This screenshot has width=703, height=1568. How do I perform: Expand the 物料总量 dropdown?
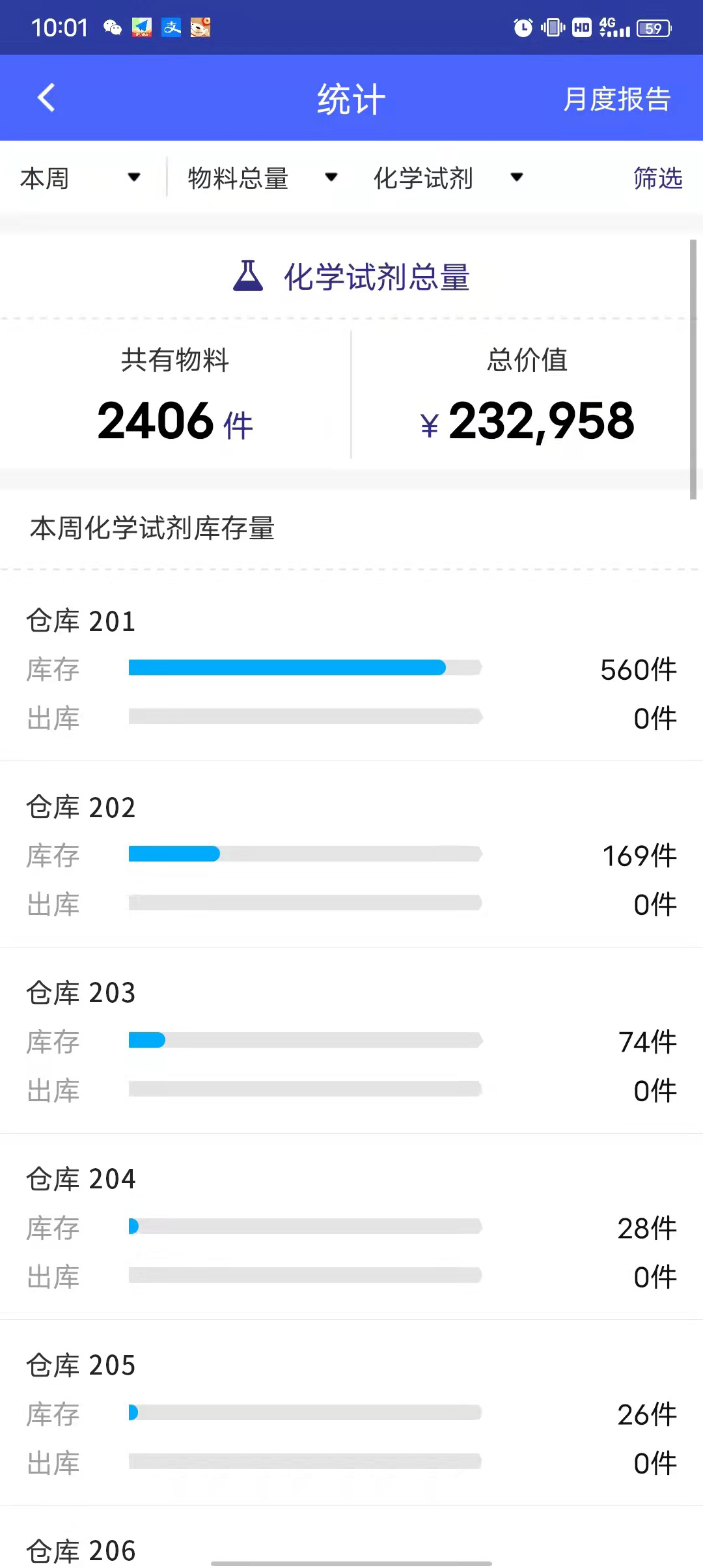[262, 178]
